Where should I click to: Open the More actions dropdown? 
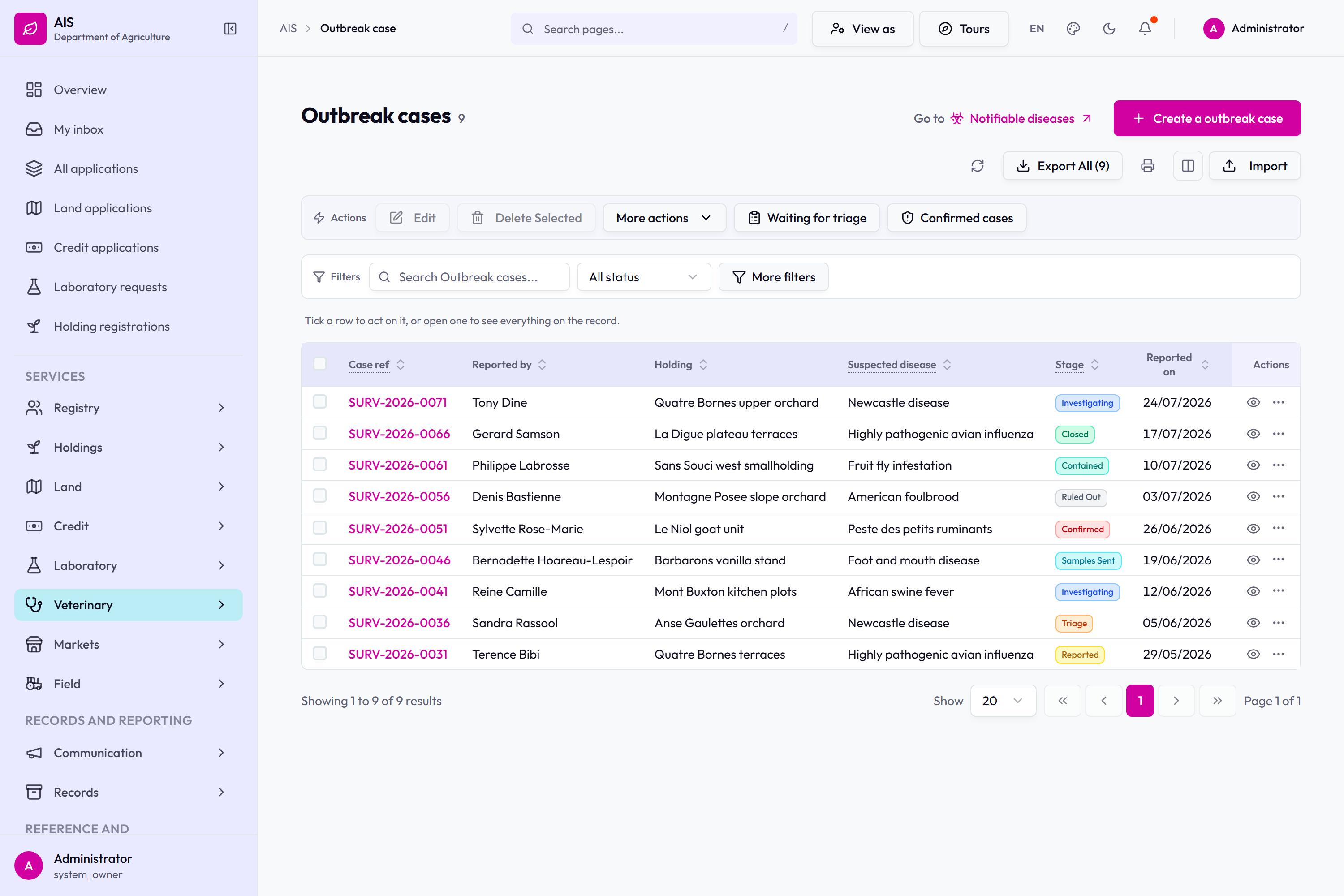coord(664,218)
